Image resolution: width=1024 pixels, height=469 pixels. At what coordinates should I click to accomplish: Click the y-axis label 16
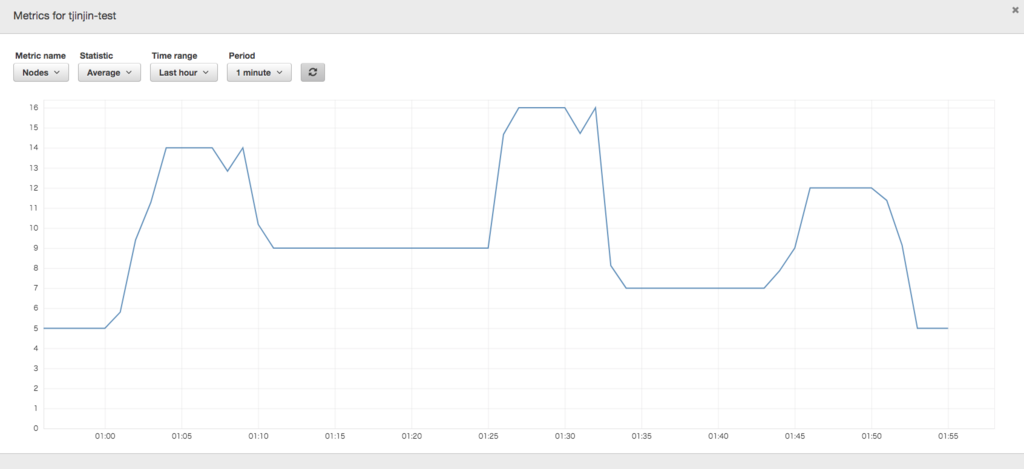pyautogui.click(x=34, y=107)
